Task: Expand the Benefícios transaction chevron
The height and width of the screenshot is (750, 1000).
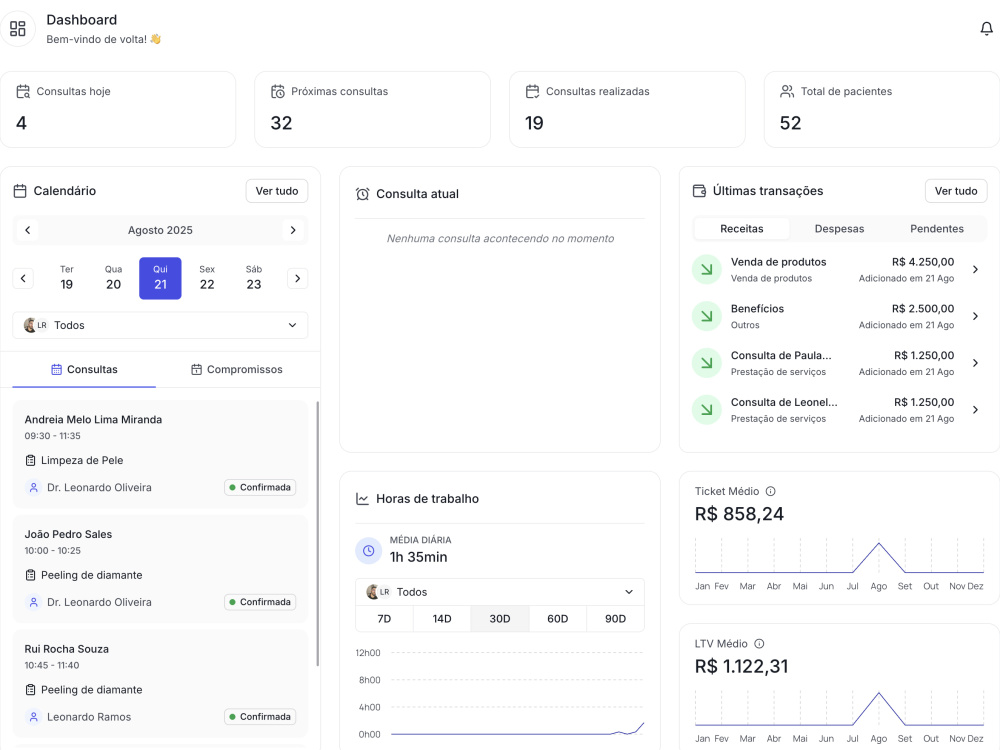Action: coord(975,316)
